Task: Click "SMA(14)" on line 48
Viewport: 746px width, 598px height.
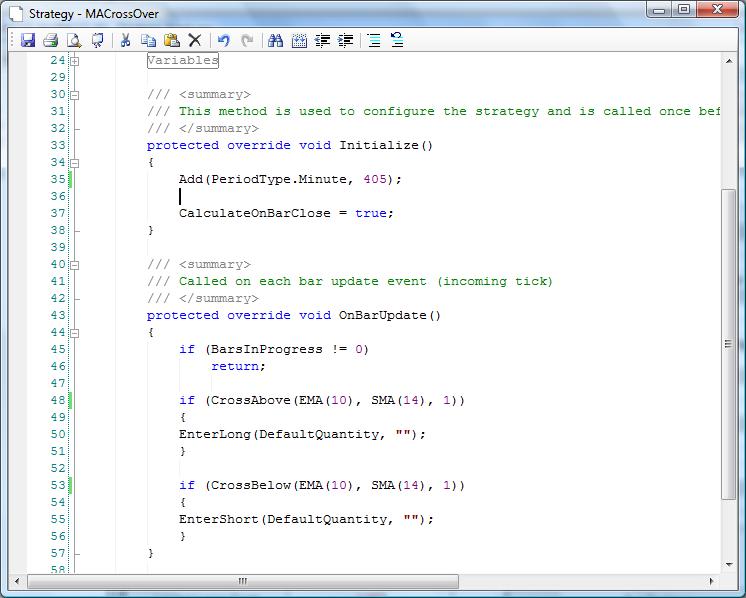Action: point(398,400)
